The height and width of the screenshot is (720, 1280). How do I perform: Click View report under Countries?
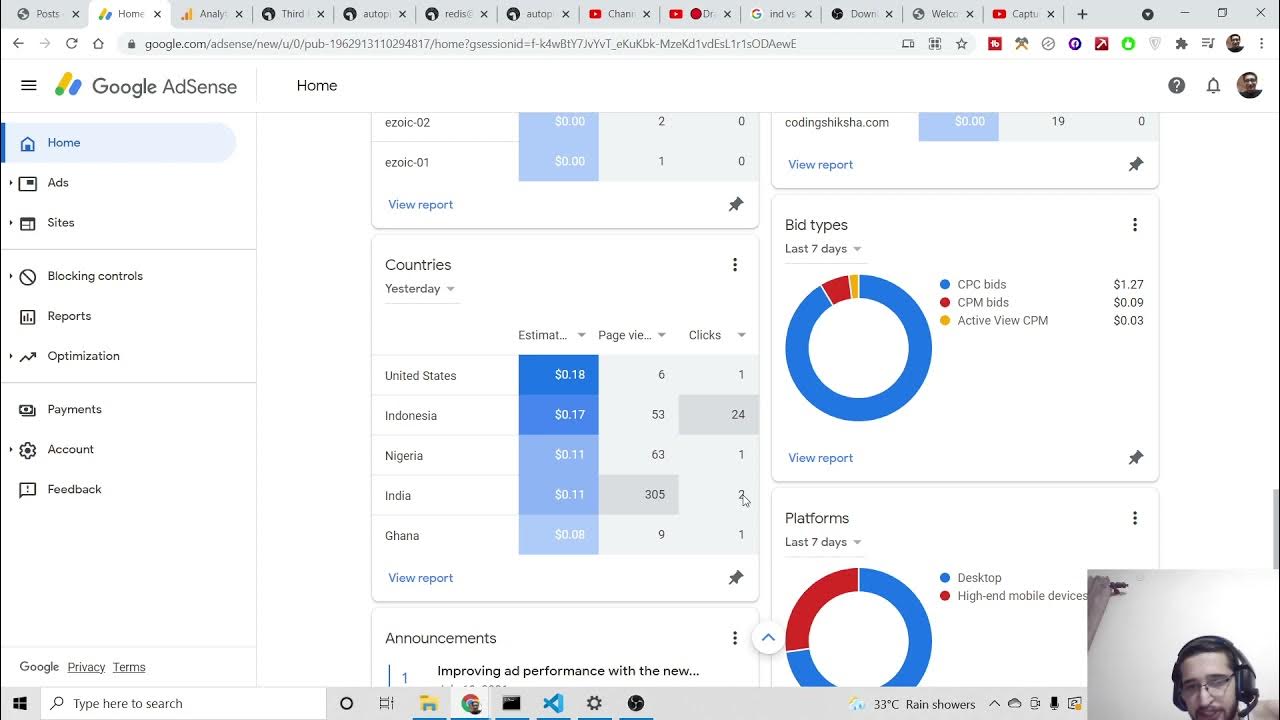pyautogui.click(x=420, y=578)
